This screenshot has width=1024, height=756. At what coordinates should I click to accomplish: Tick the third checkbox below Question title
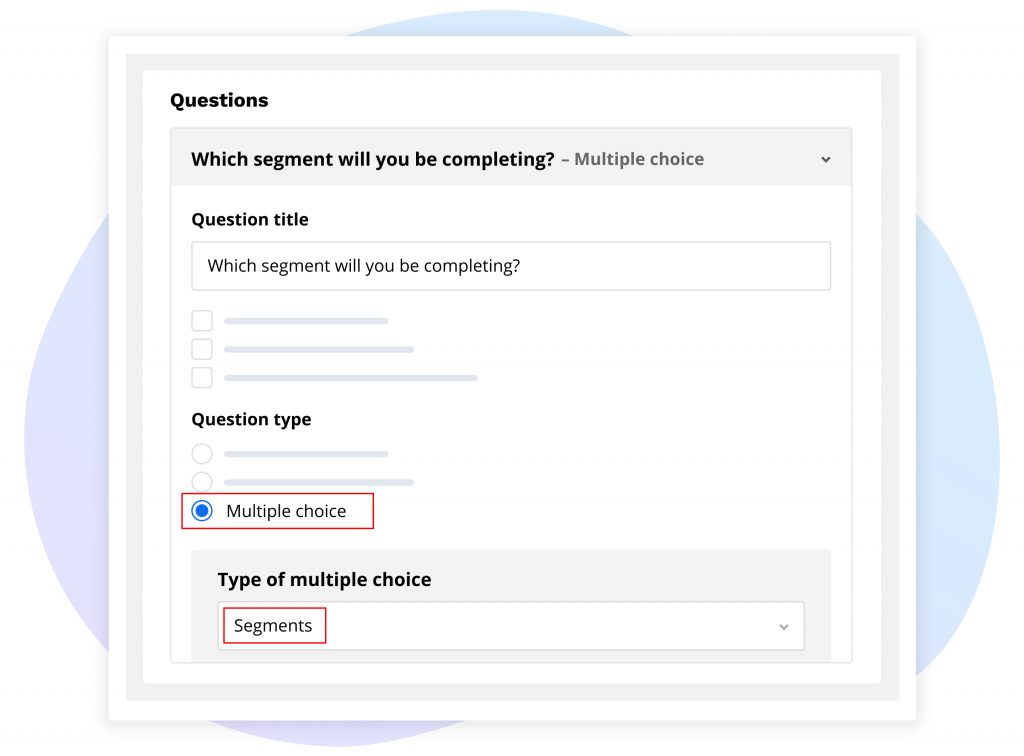pos(202,378)
